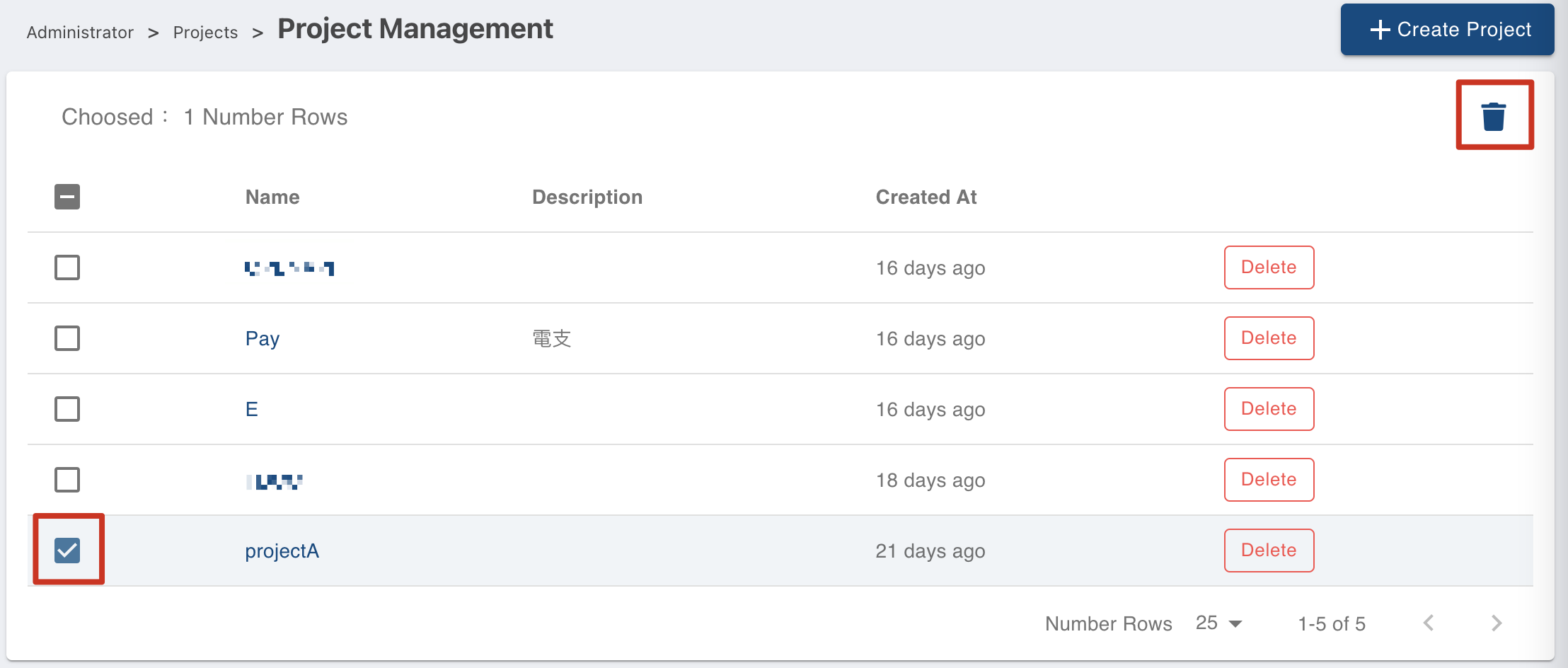This screenshot has width=1568, height=668.
Task: Delete project E
Action: click(x=1269, y=409)
